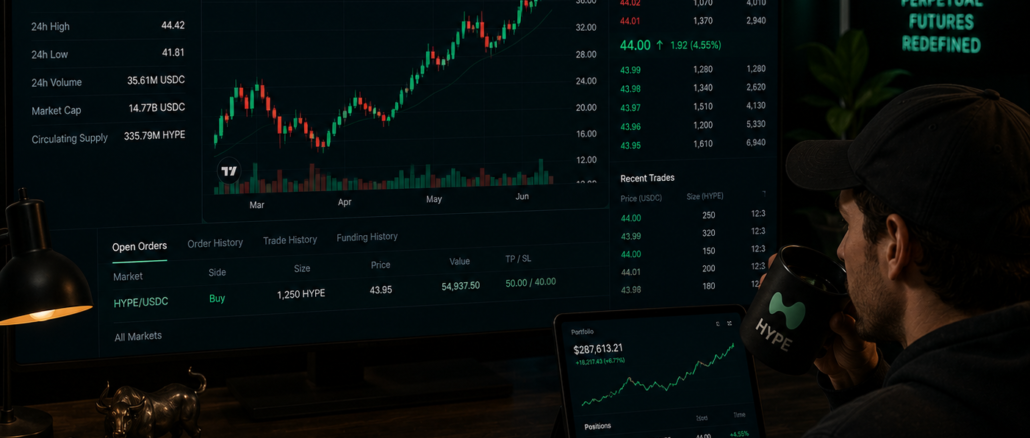Click the 54,937.50 order value
Viewport: 1030px width, 438px height.
[460, 286]
